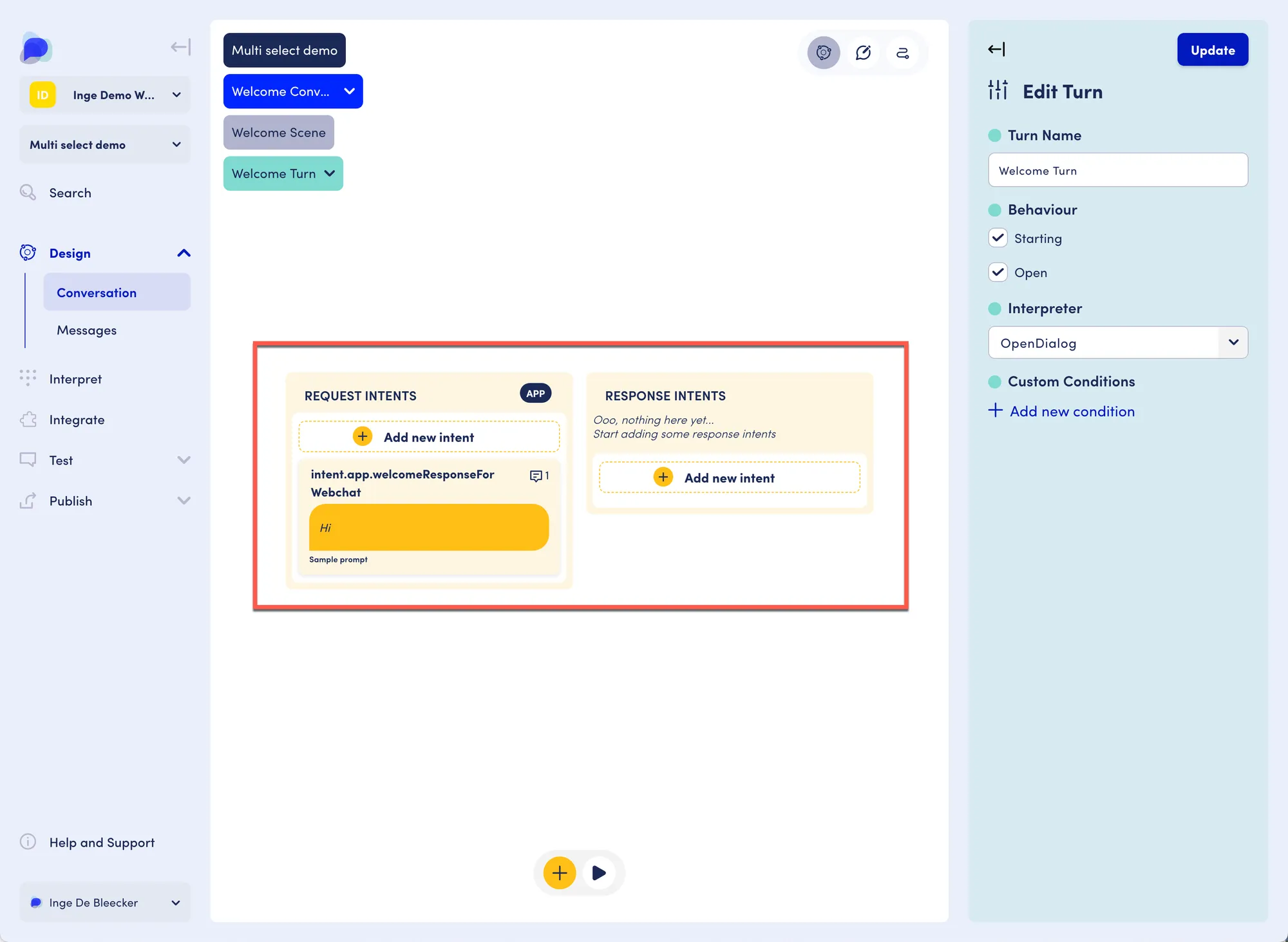Toggle the Starting behaviour checkbox

click(x=998, y=238)
